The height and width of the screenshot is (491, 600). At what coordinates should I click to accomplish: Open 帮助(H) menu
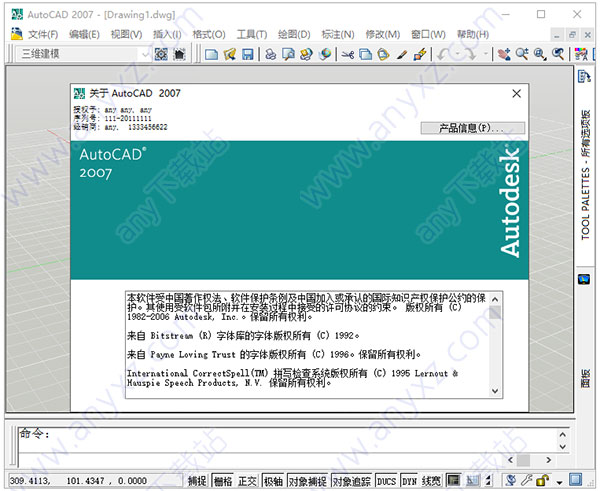click(x=473, y=35)
